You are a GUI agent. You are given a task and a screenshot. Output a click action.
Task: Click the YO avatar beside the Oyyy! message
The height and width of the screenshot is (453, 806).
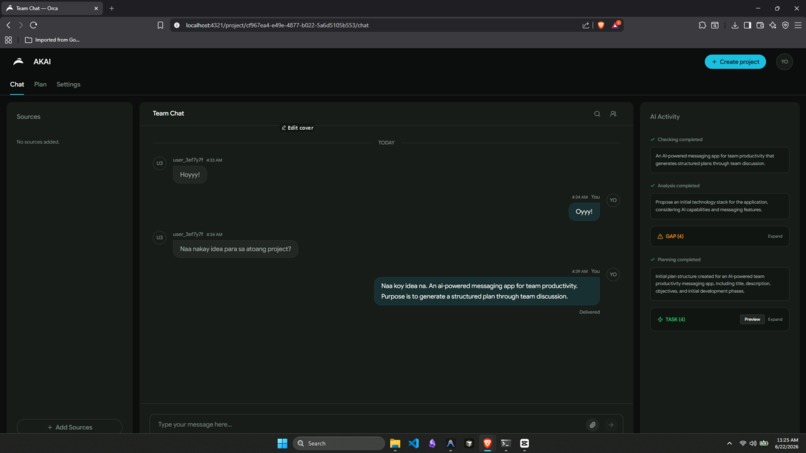point(613,200)
